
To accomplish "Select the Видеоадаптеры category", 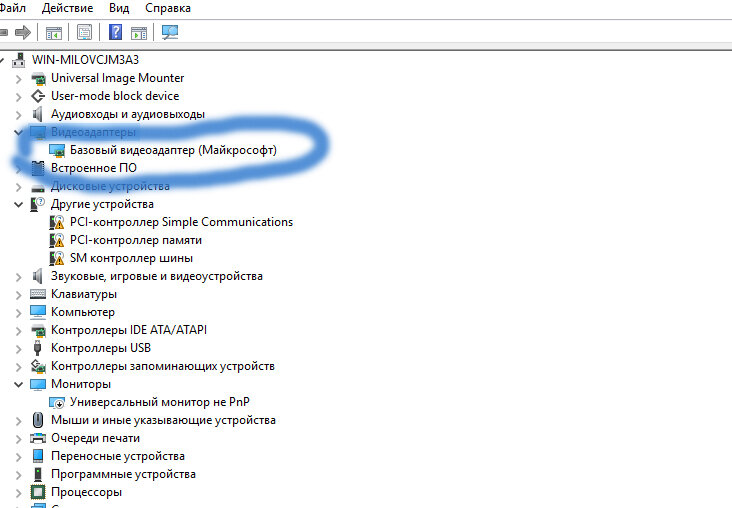I will (x=93, y=132).
